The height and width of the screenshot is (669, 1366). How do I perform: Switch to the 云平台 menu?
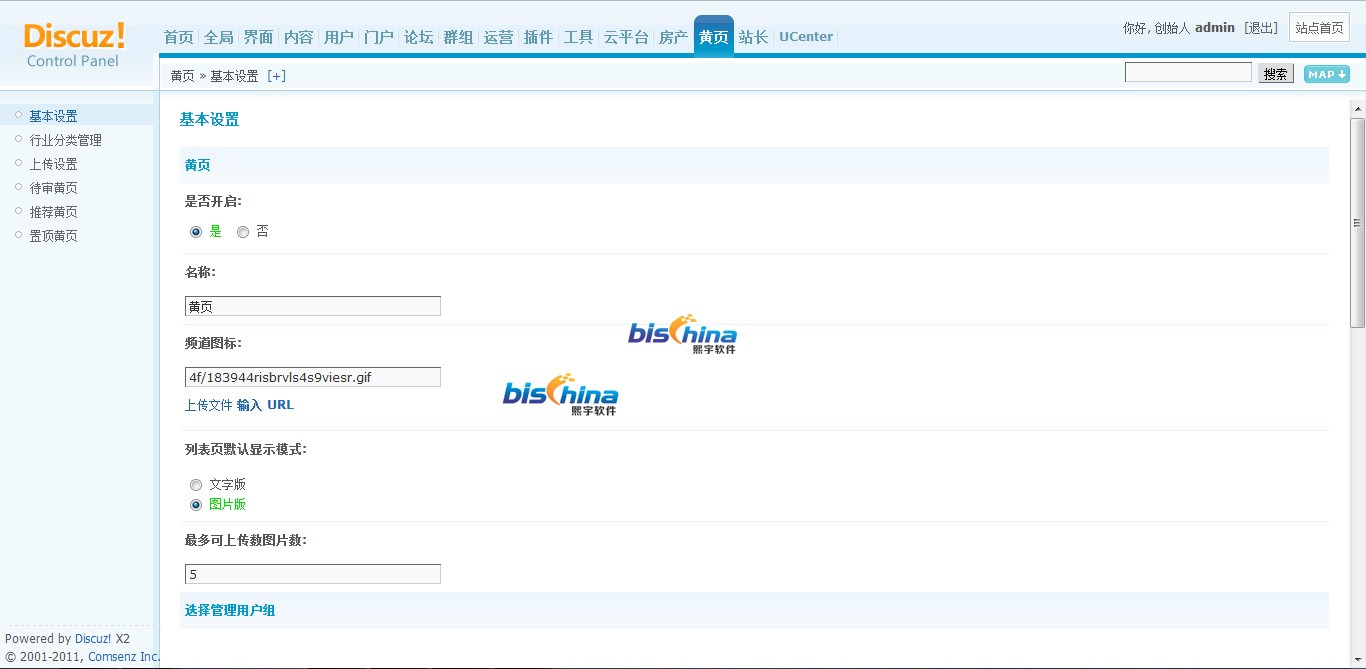pos(627,37)
